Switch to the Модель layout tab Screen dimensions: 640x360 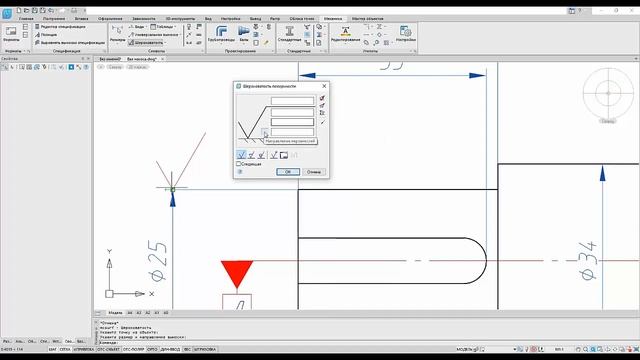pos(115,313)
